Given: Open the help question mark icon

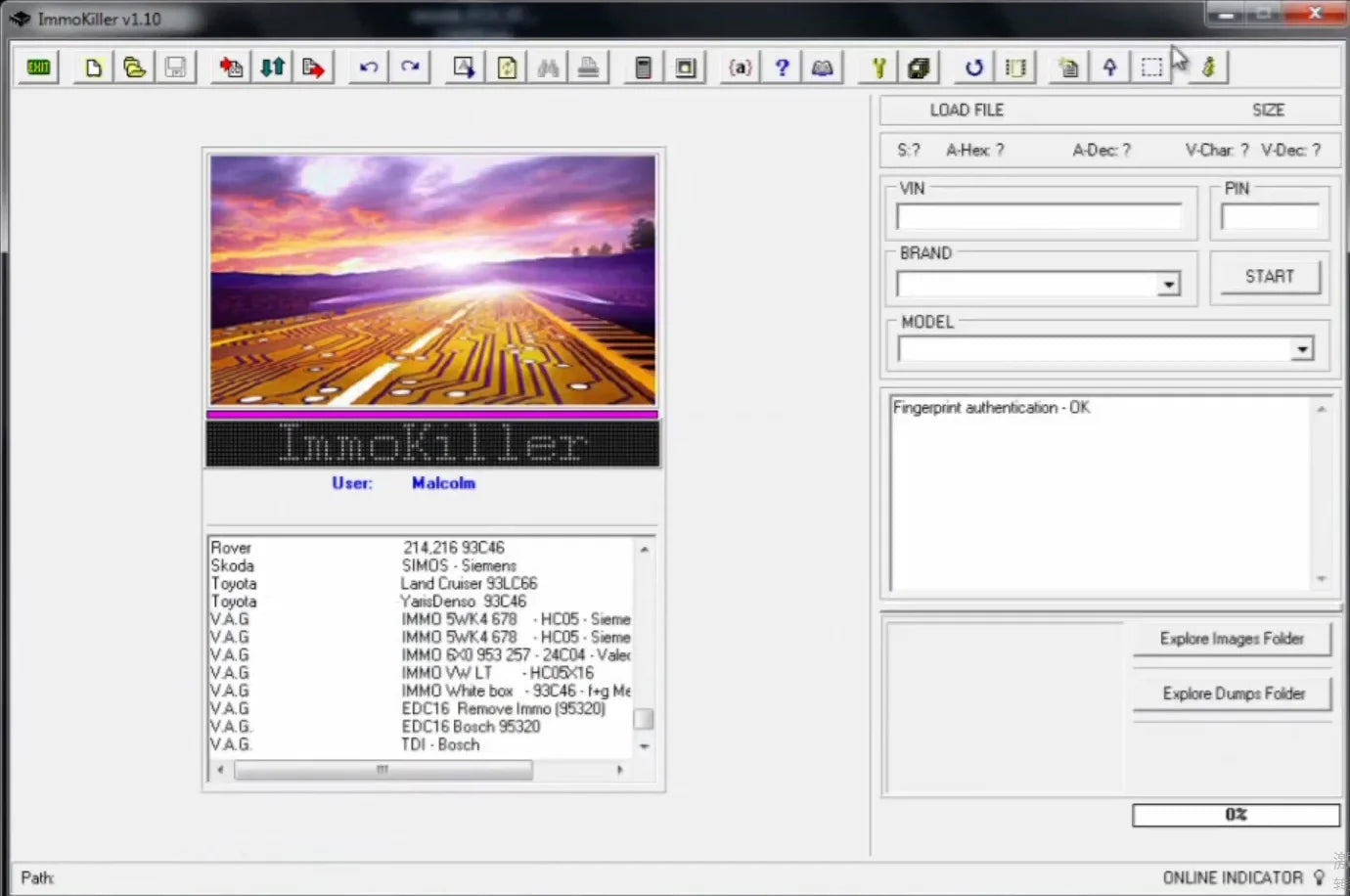Looking at the screenshot, I should pos(781,67).
